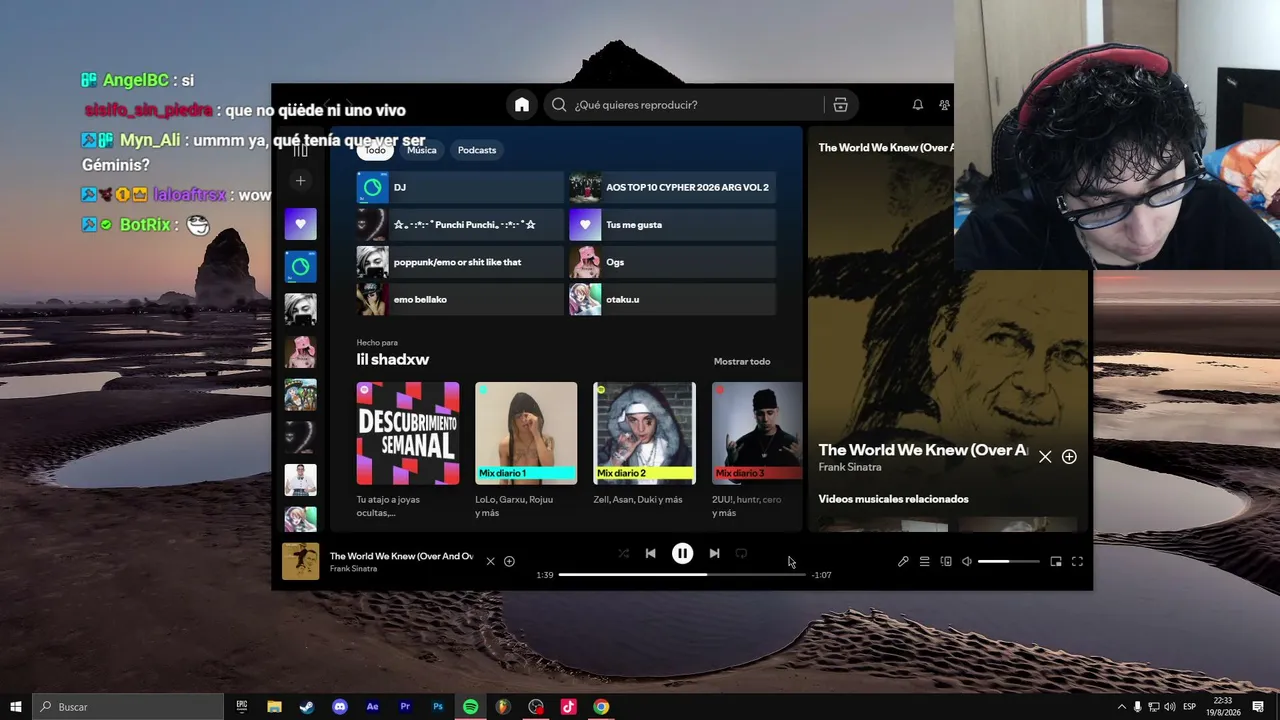Toggle repeat mode

741,553
